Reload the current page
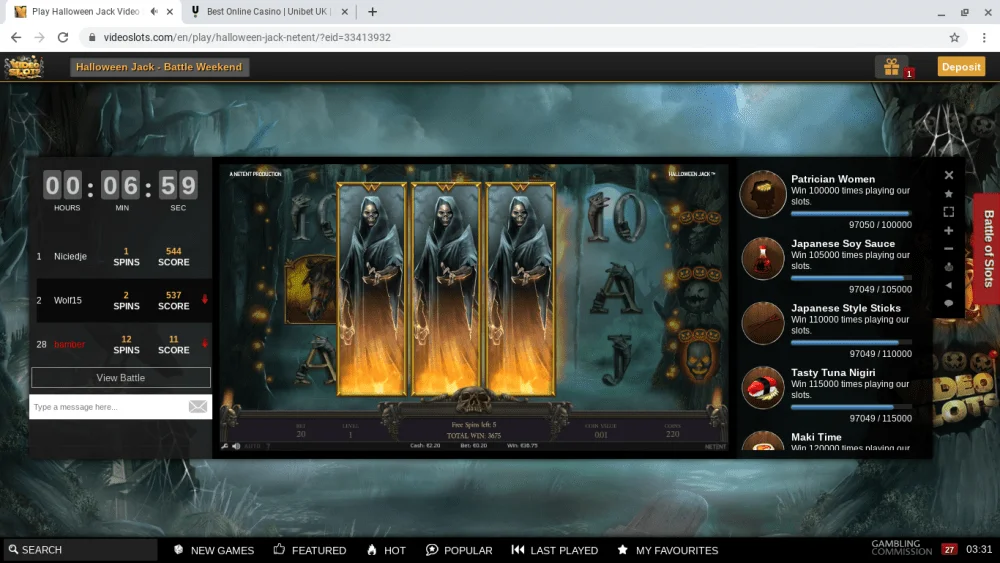The width and height of the screenshot is (1000, 563). (x=62, y=38)
